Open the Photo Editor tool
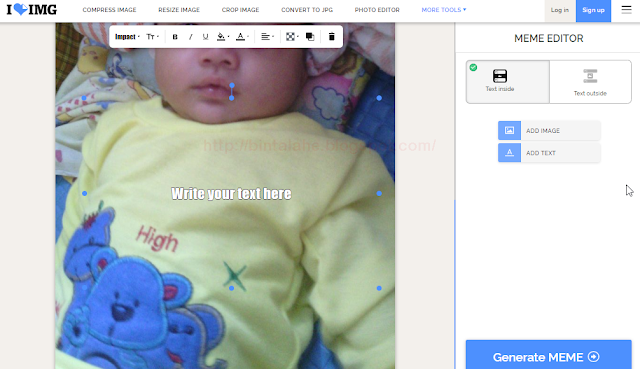The height and width of the screenshot is (369, 640). (377, 10)
